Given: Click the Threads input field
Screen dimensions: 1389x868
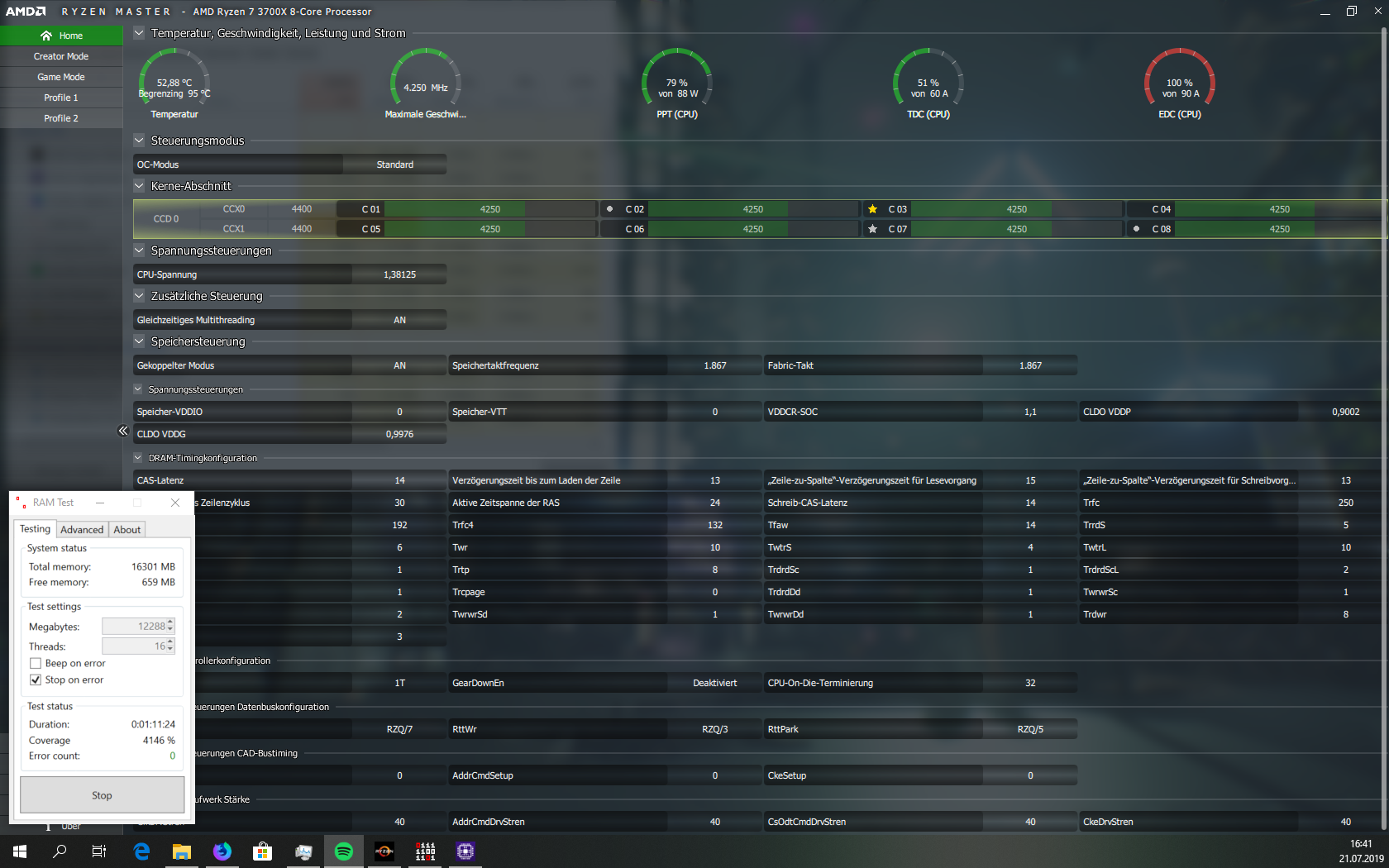Looking at the screenshot, I should (134, 646).
